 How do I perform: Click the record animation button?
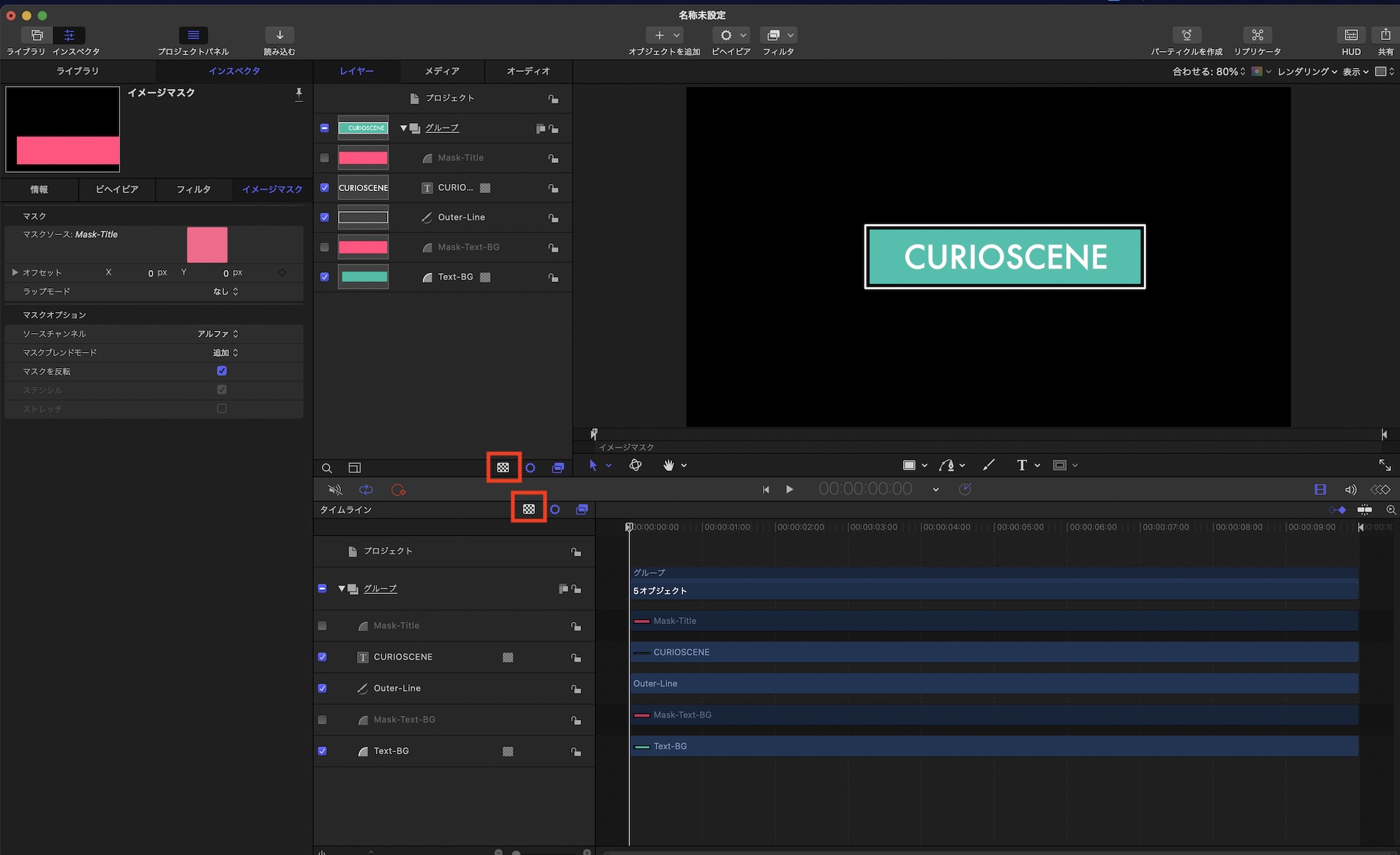click(398, 490)
